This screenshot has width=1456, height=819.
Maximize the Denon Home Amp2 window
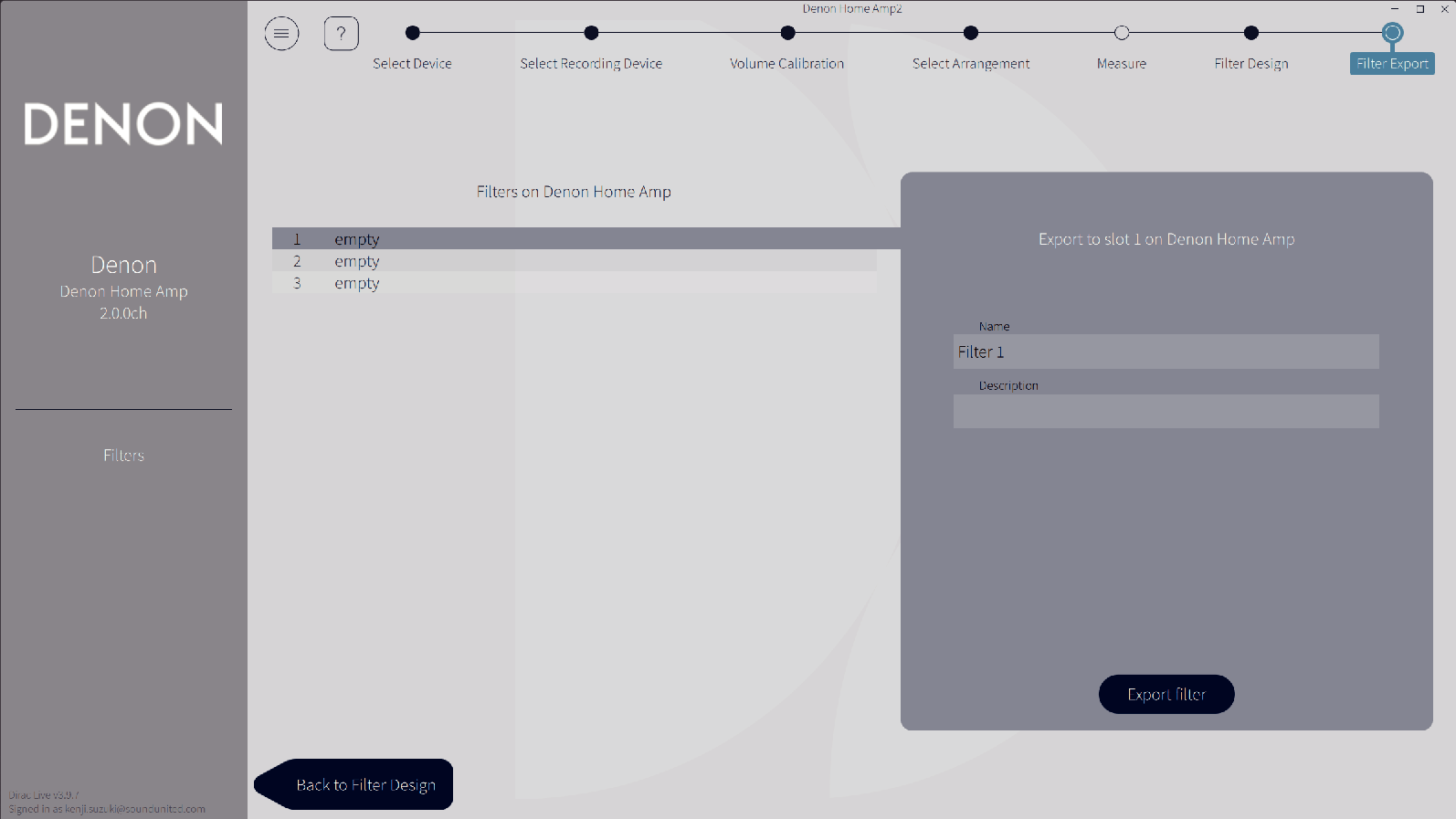pyautogui.click(x=1420, y=9)
